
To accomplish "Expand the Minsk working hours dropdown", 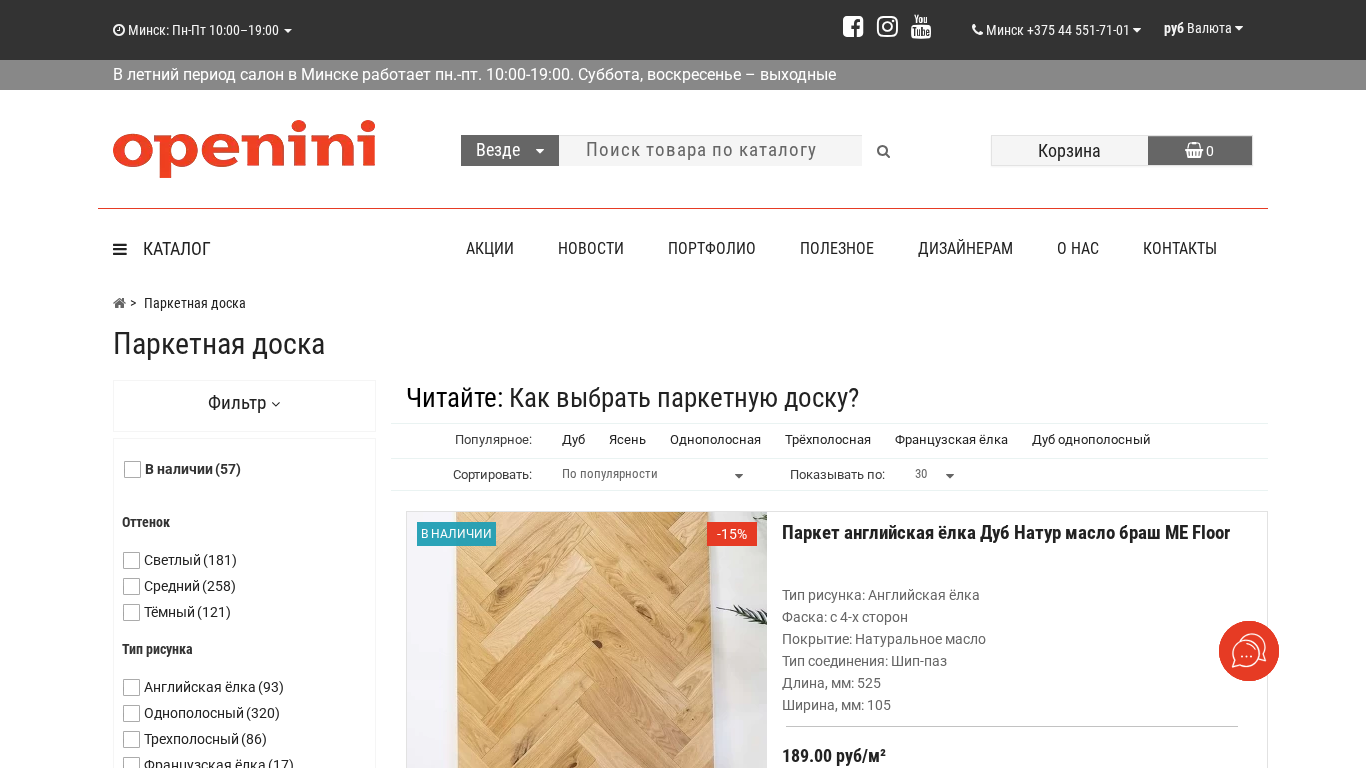I will point(202,30).
